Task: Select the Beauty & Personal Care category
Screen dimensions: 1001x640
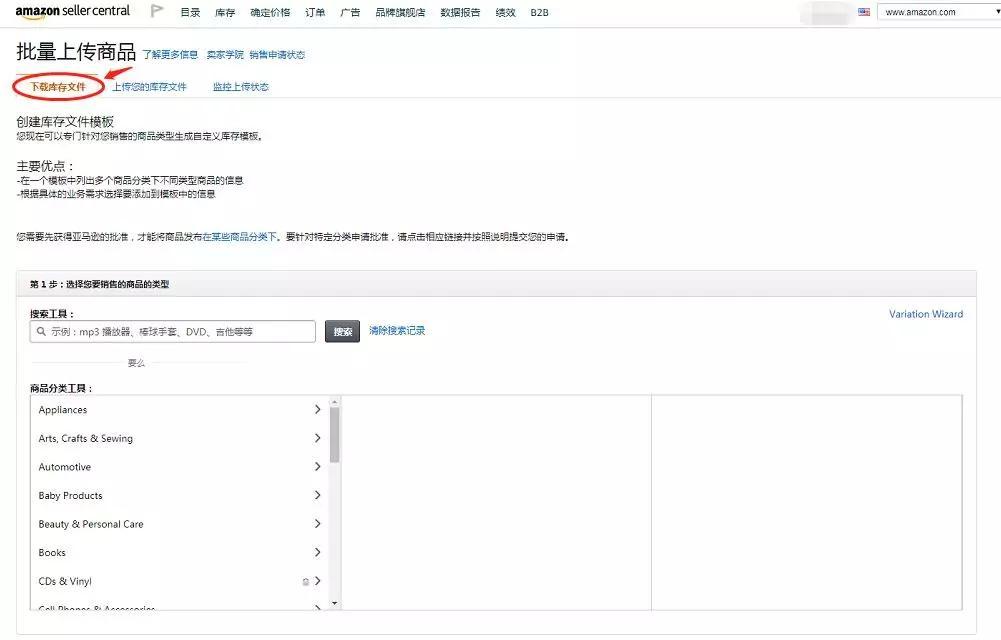Action: point(91,525)
